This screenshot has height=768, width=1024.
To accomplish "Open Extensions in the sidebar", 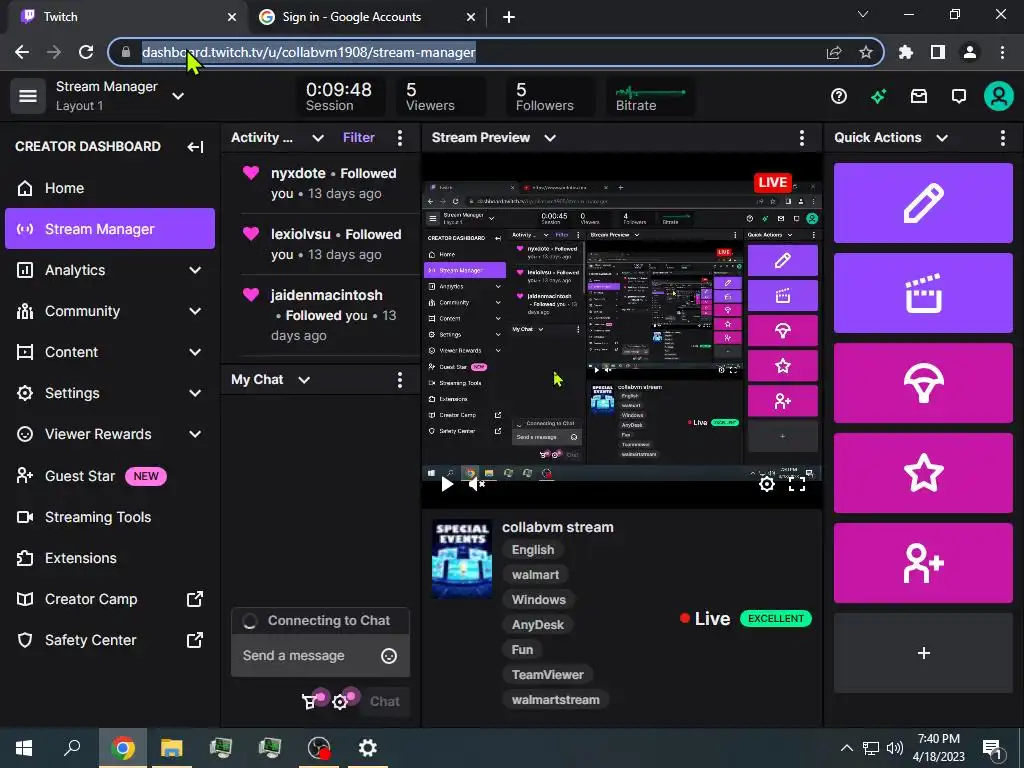I will point(109,558).
